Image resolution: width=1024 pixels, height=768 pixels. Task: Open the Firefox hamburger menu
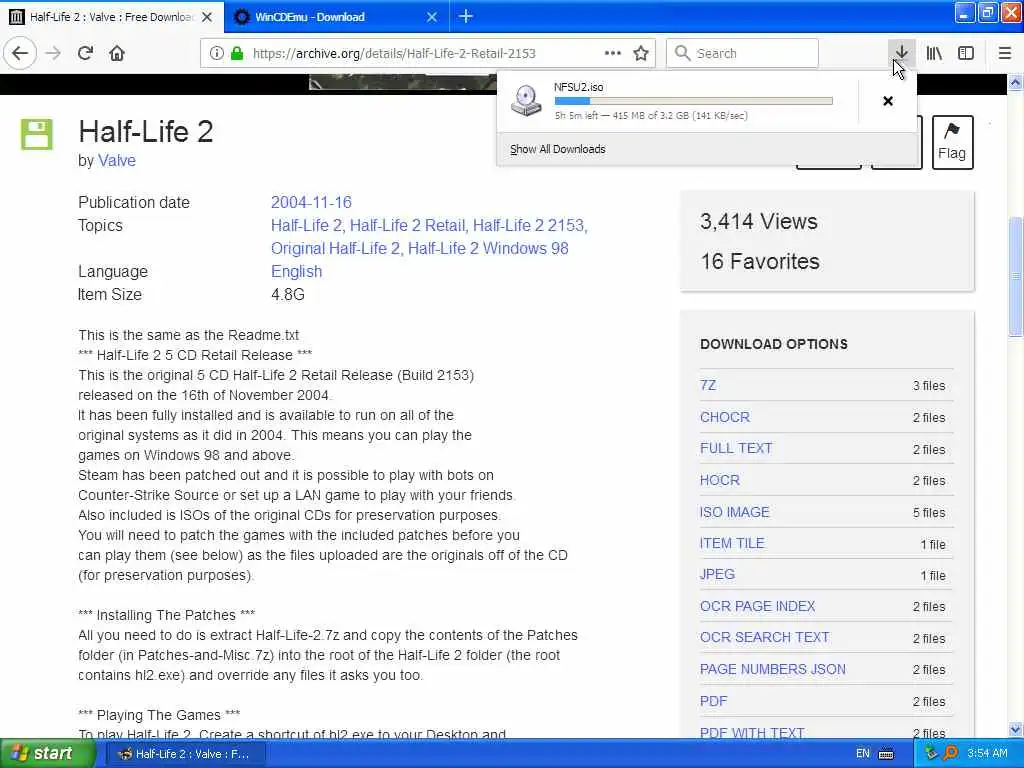tap(1005, 53)
